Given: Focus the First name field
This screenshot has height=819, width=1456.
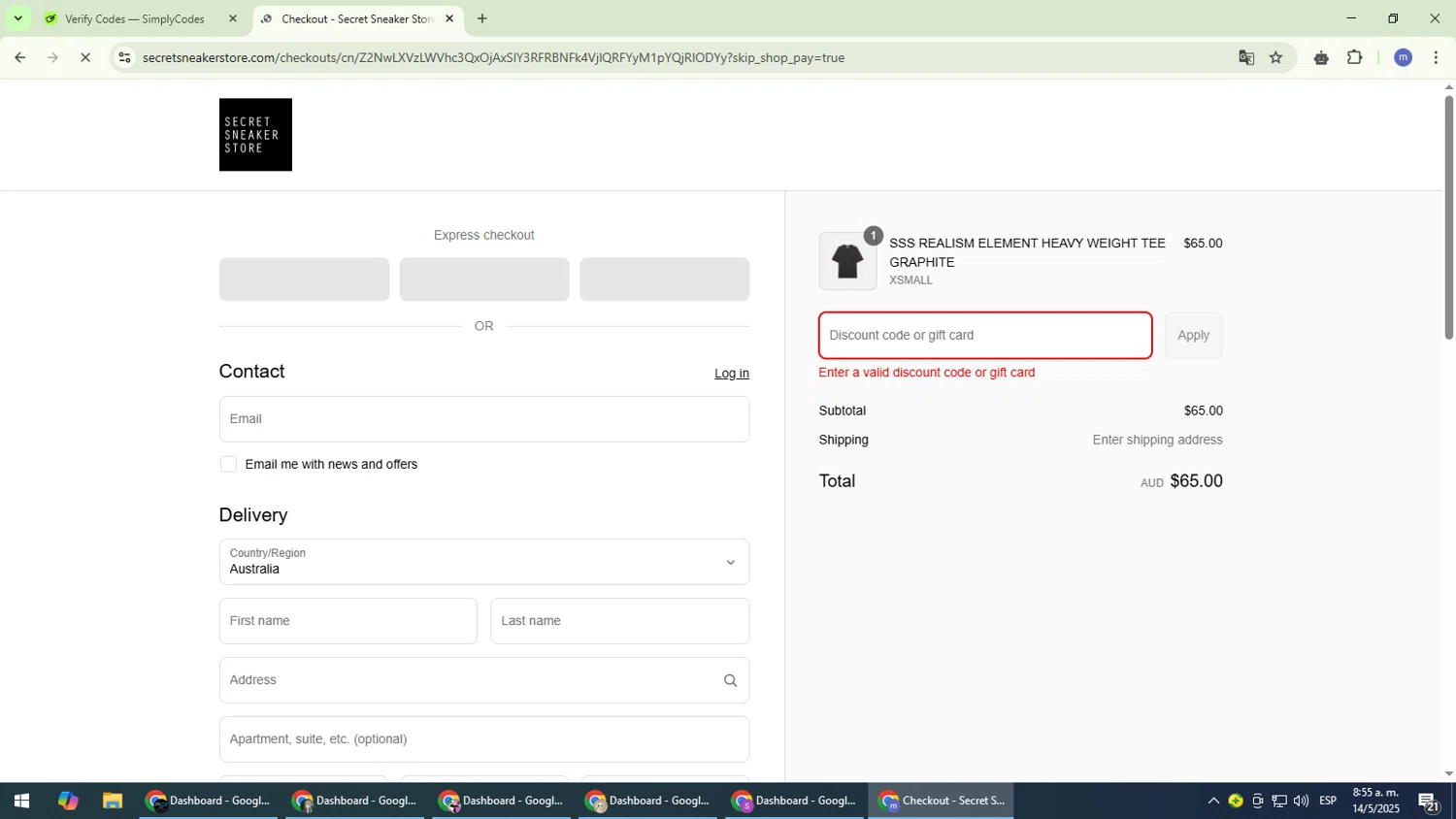Looking at the screenshot, I should 348,621.
